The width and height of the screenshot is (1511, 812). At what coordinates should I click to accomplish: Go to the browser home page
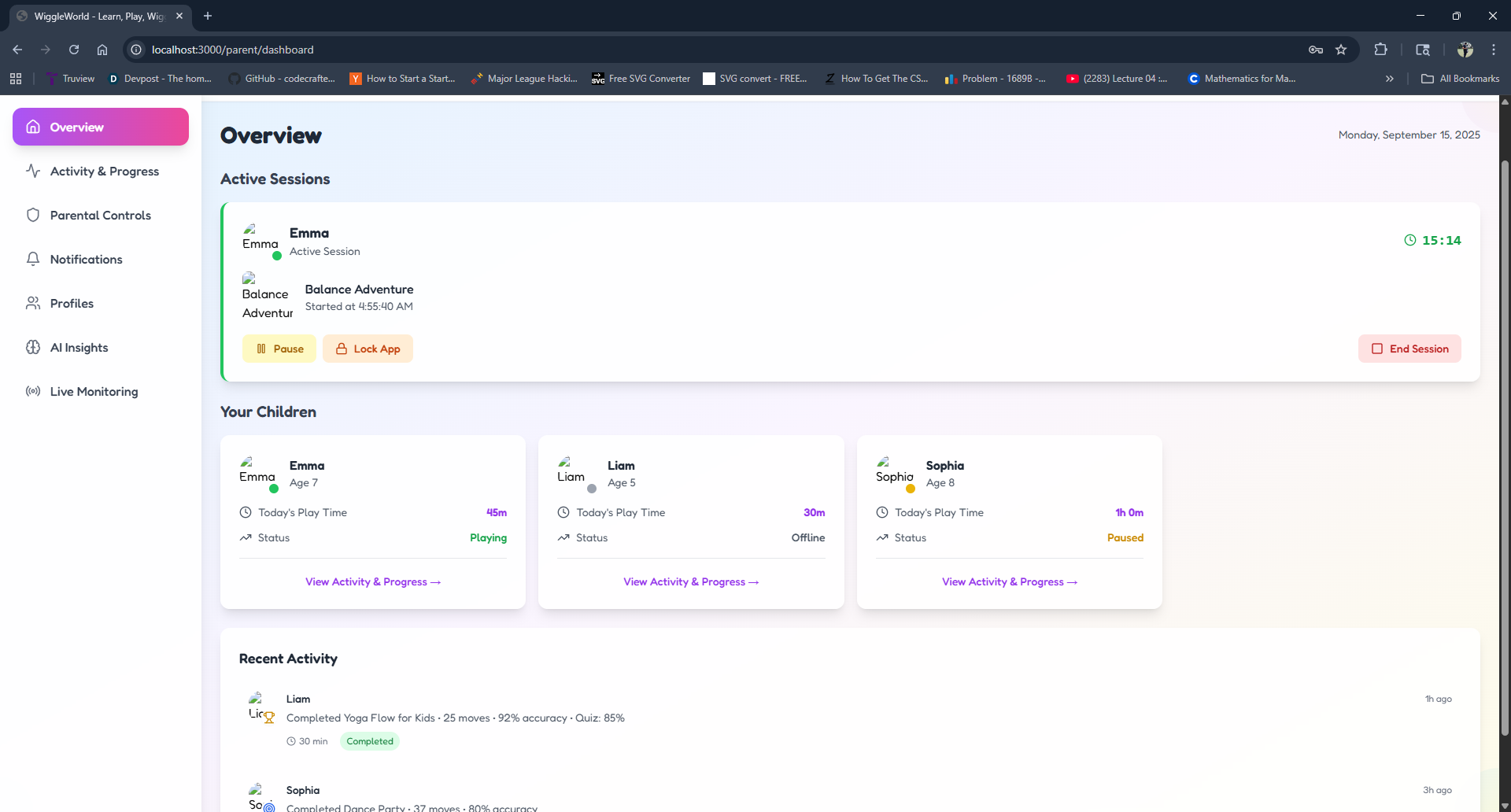pos(102,50)
